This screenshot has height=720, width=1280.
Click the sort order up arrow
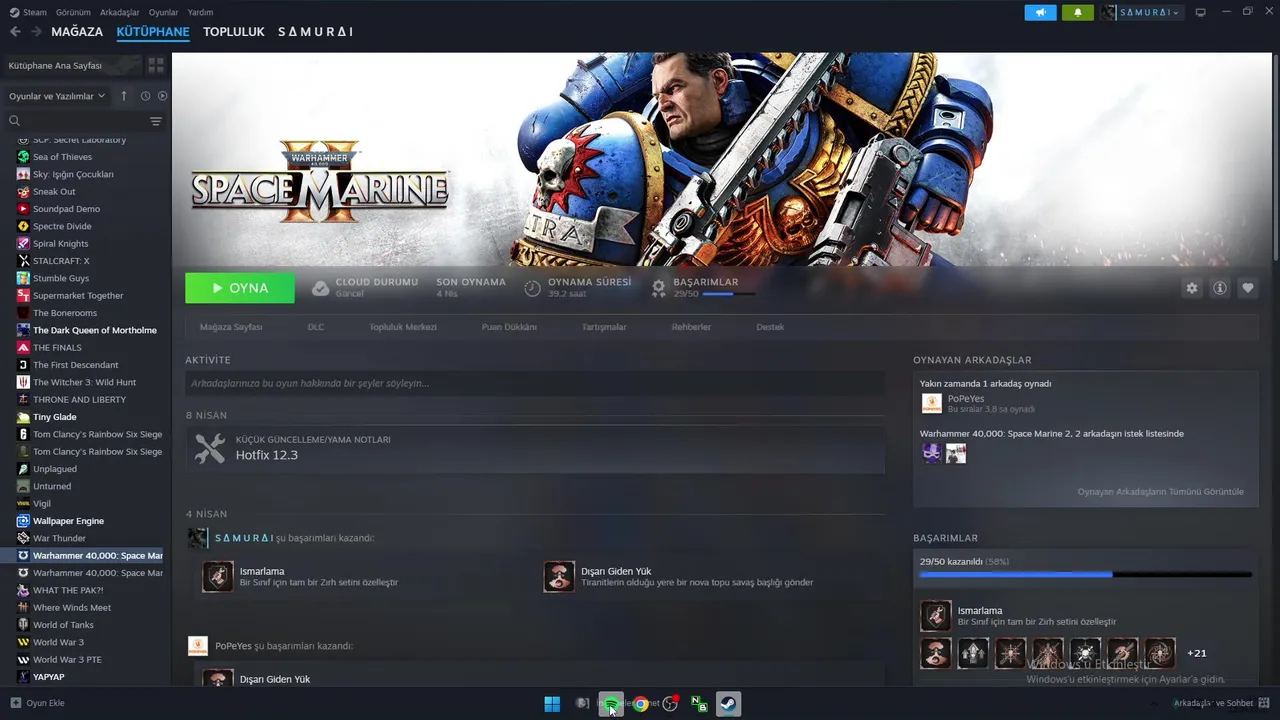124,96
